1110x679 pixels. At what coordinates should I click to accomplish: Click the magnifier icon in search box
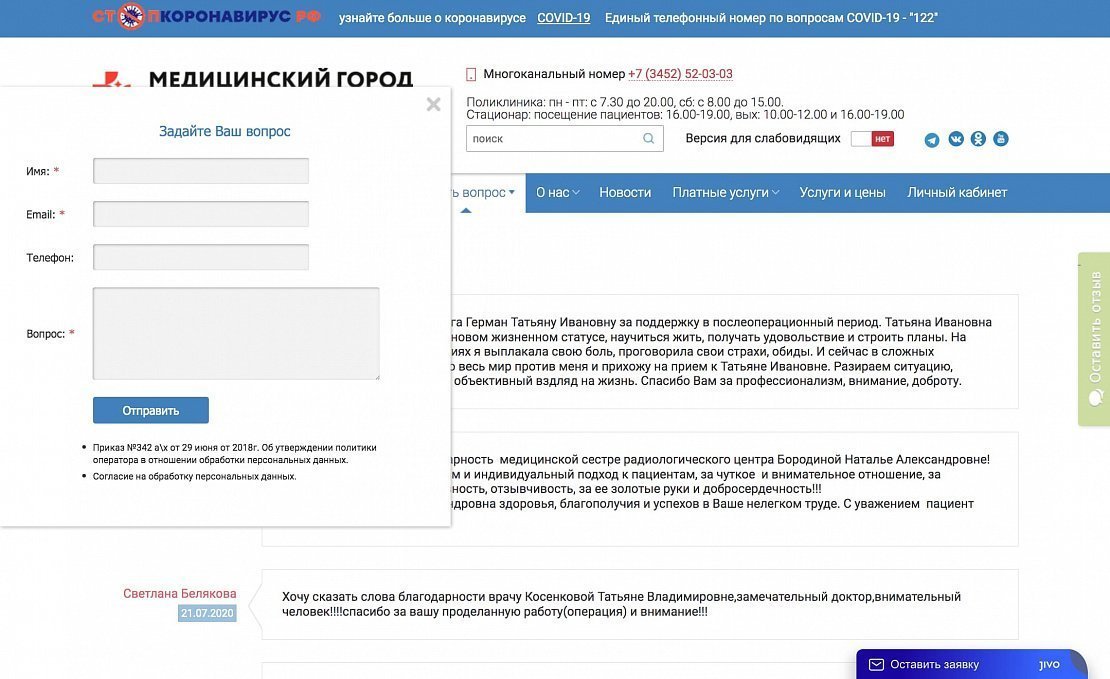[x=649, y=139]
